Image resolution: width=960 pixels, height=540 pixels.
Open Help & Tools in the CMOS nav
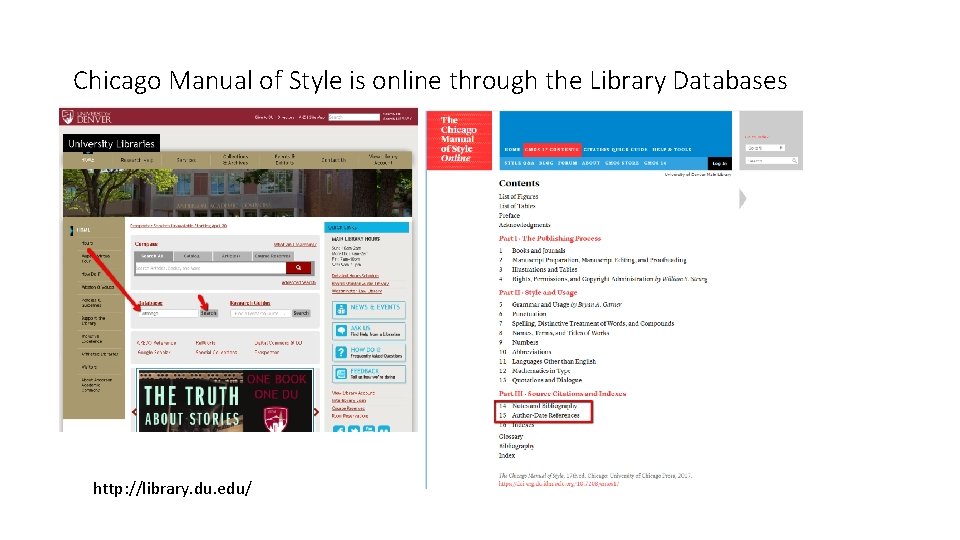tap(672, 149)
